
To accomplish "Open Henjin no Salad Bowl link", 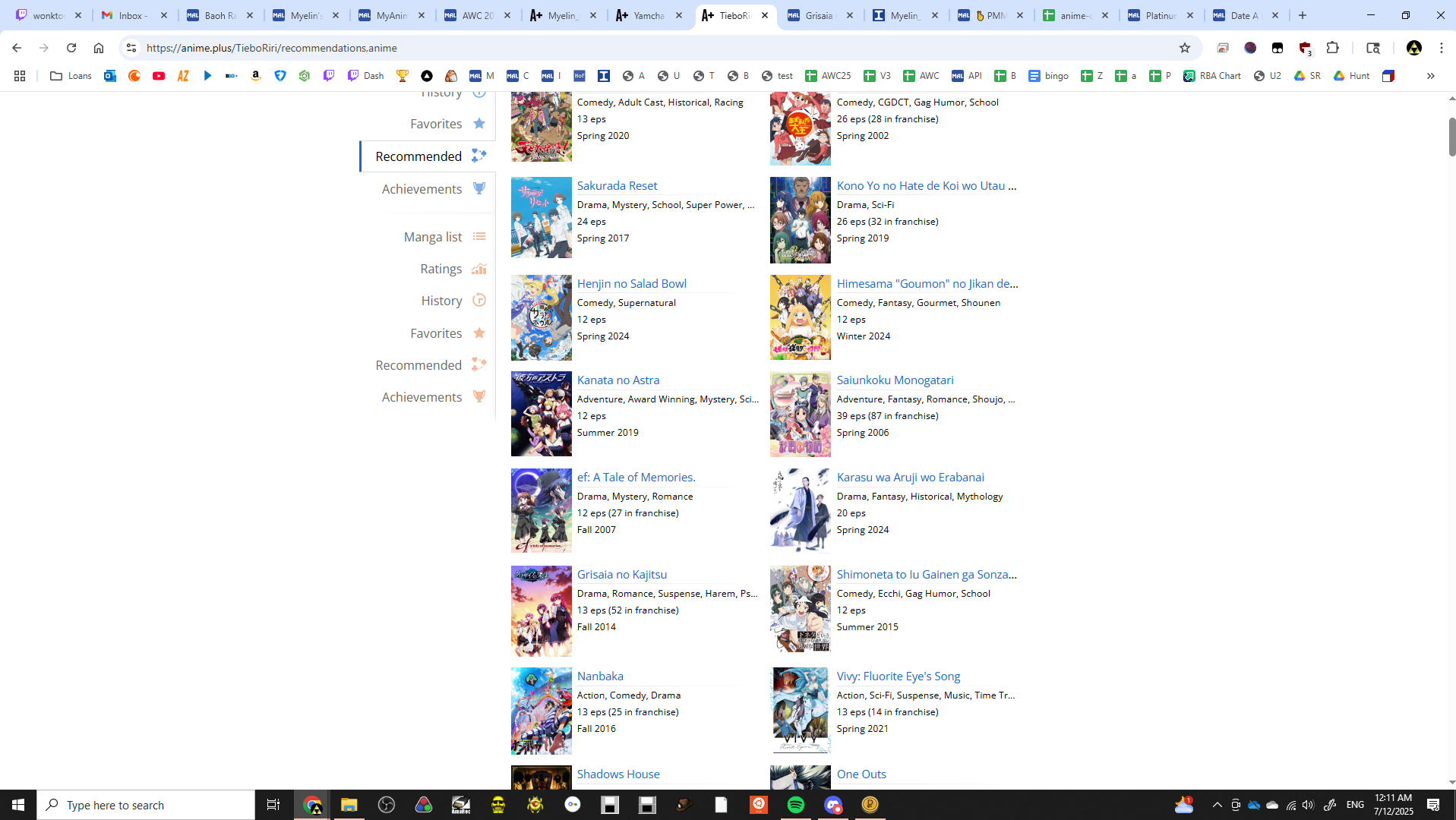I will pos(632,284).
